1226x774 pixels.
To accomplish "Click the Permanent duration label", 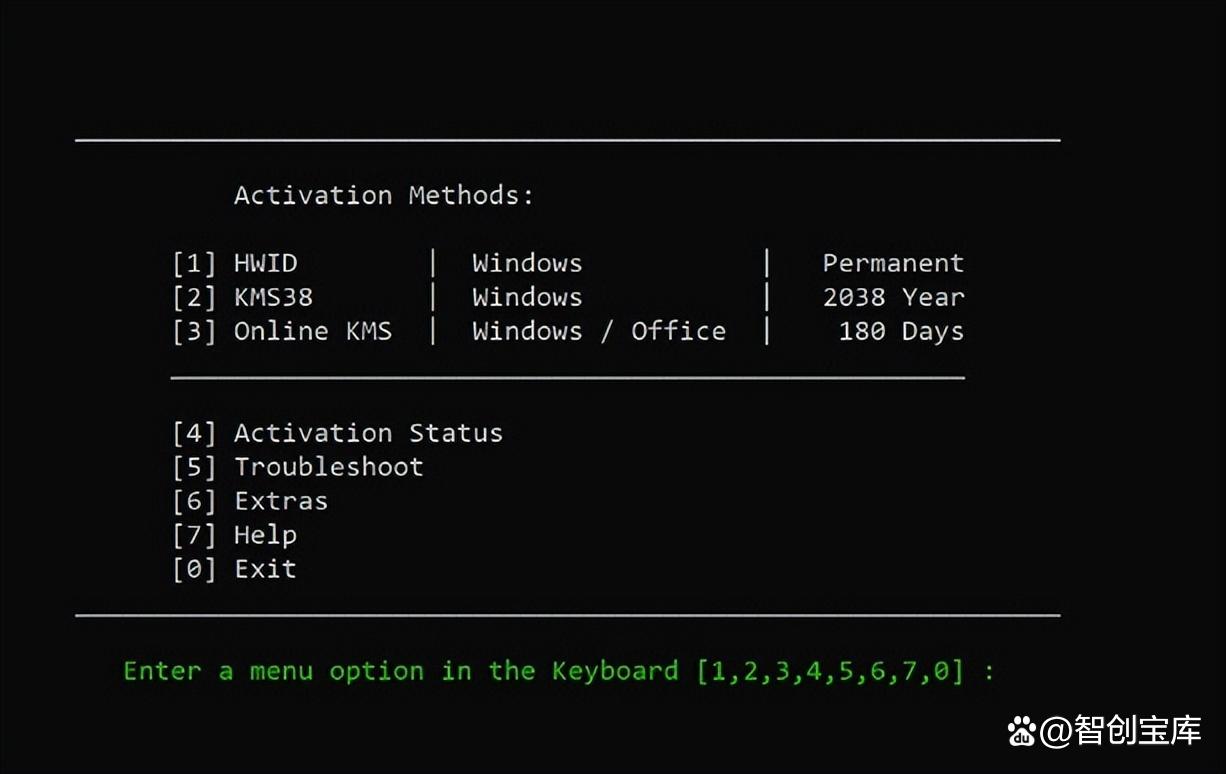I will (893, 264).
